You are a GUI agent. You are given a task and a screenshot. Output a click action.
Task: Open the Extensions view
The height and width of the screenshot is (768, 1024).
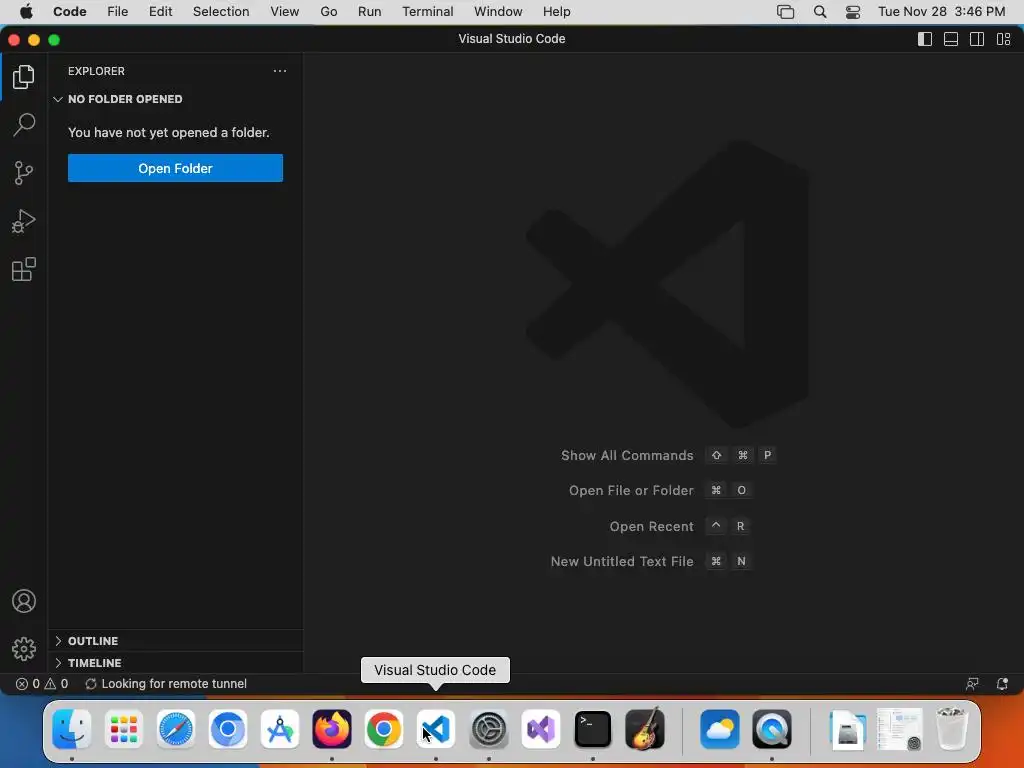pyautogui.click(x=24, y=269)
